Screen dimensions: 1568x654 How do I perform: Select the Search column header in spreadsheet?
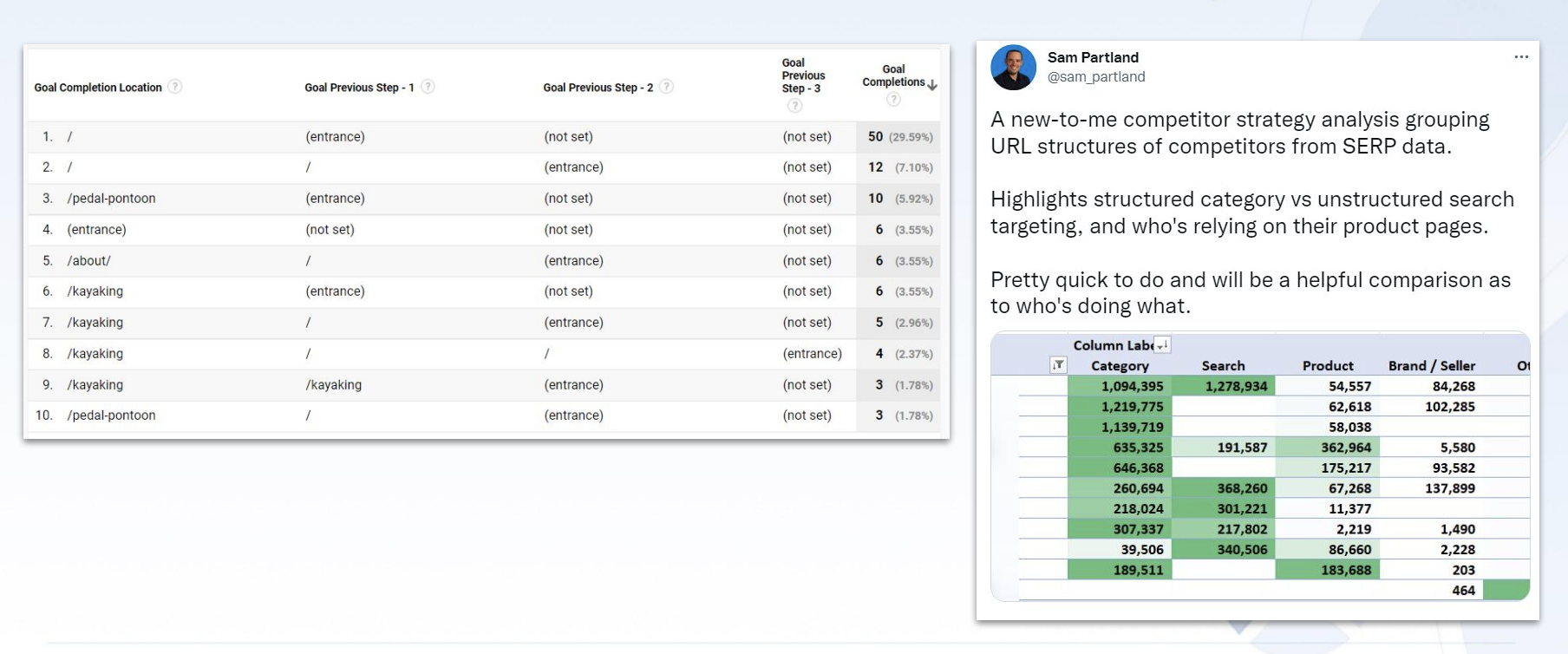tap(1223, 366)
